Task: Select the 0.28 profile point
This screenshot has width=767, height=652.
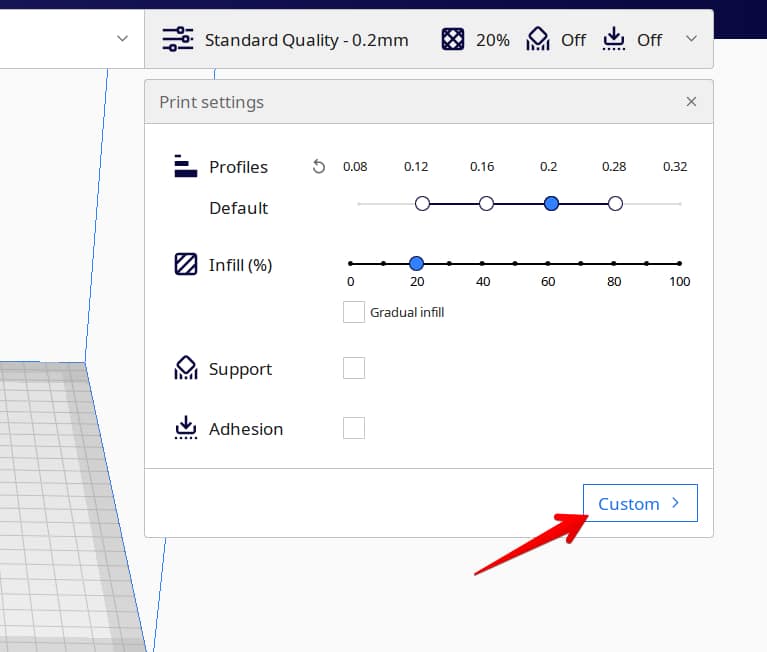Action: coord(615,203)
